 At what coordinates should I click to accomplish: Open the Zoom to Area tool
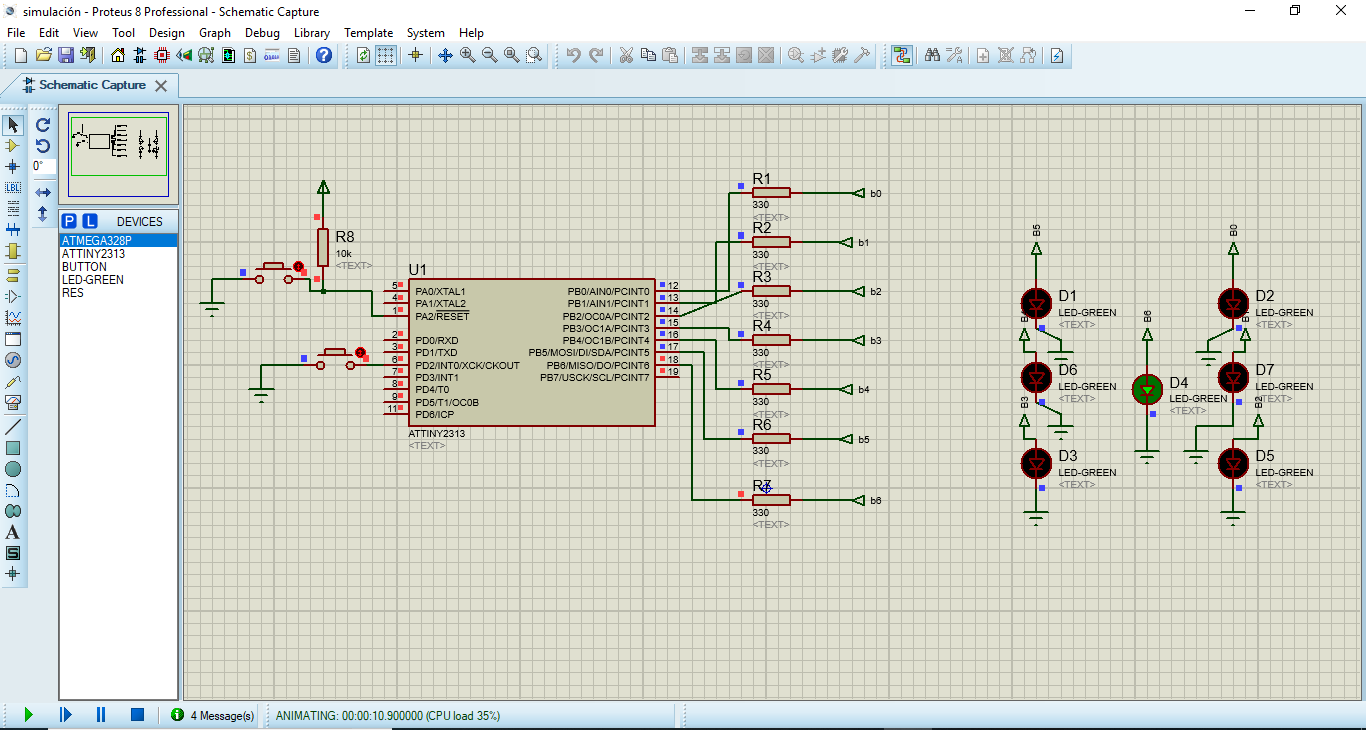(534, 55)
